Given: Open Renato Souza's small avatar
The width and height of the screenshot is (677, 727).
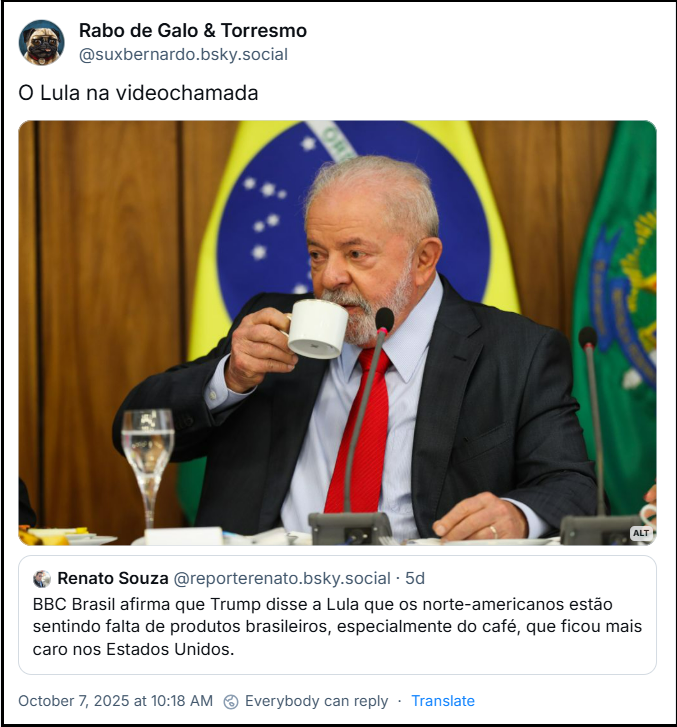Looking at the screenshot, I should pyautogui.click(x=42, y=579).
